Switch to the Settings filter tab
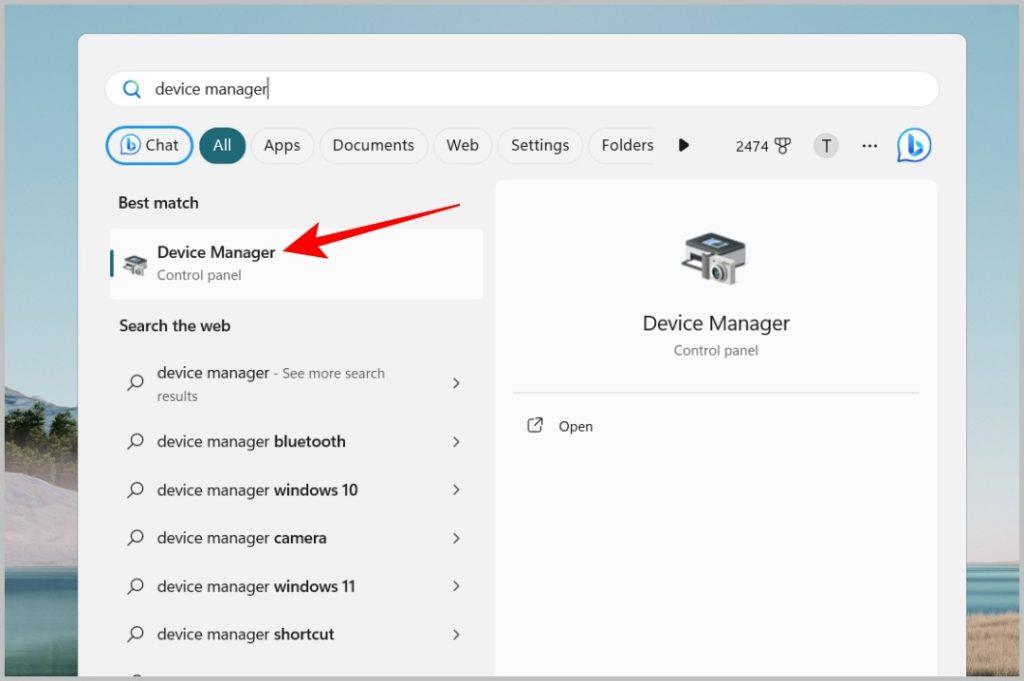Viewport: 1024px width, 681px height. click(x=540, y=145)
